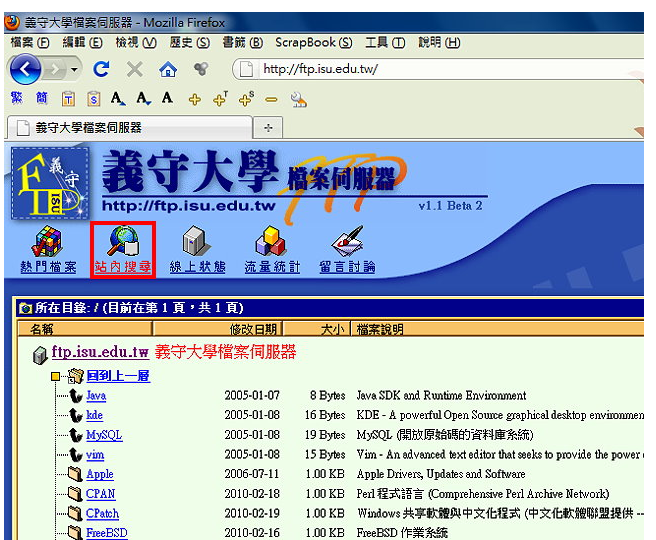Viewport: 656px width, 540px height.
Task: Click the yellow plus T icon
Action: (x=220, y=99)
